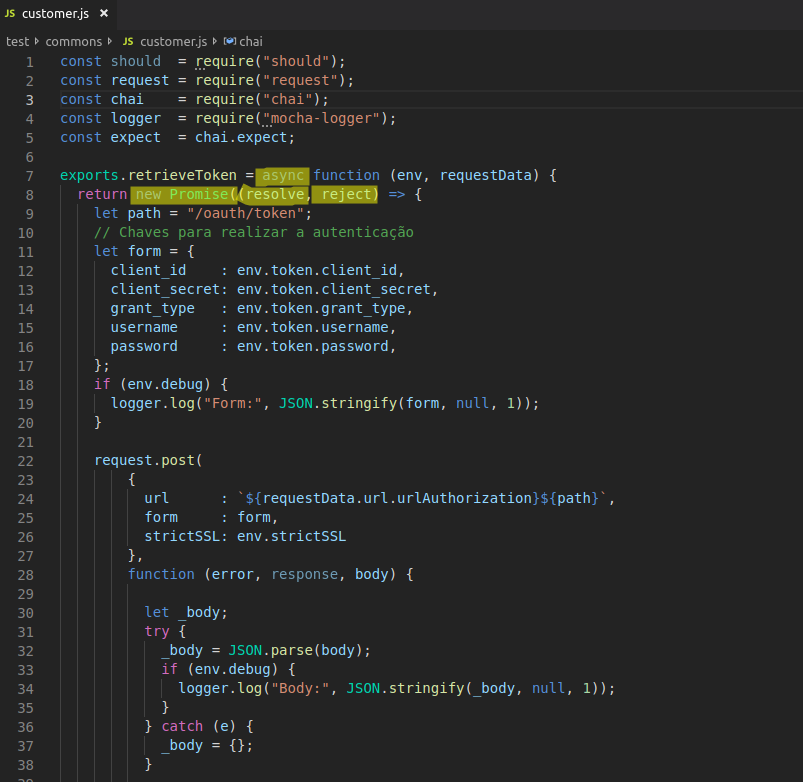Viewport: 803px width, 782px height.
Task: Click 'JSON.parse(body)' on line 32
Action: tap(296, 651)
